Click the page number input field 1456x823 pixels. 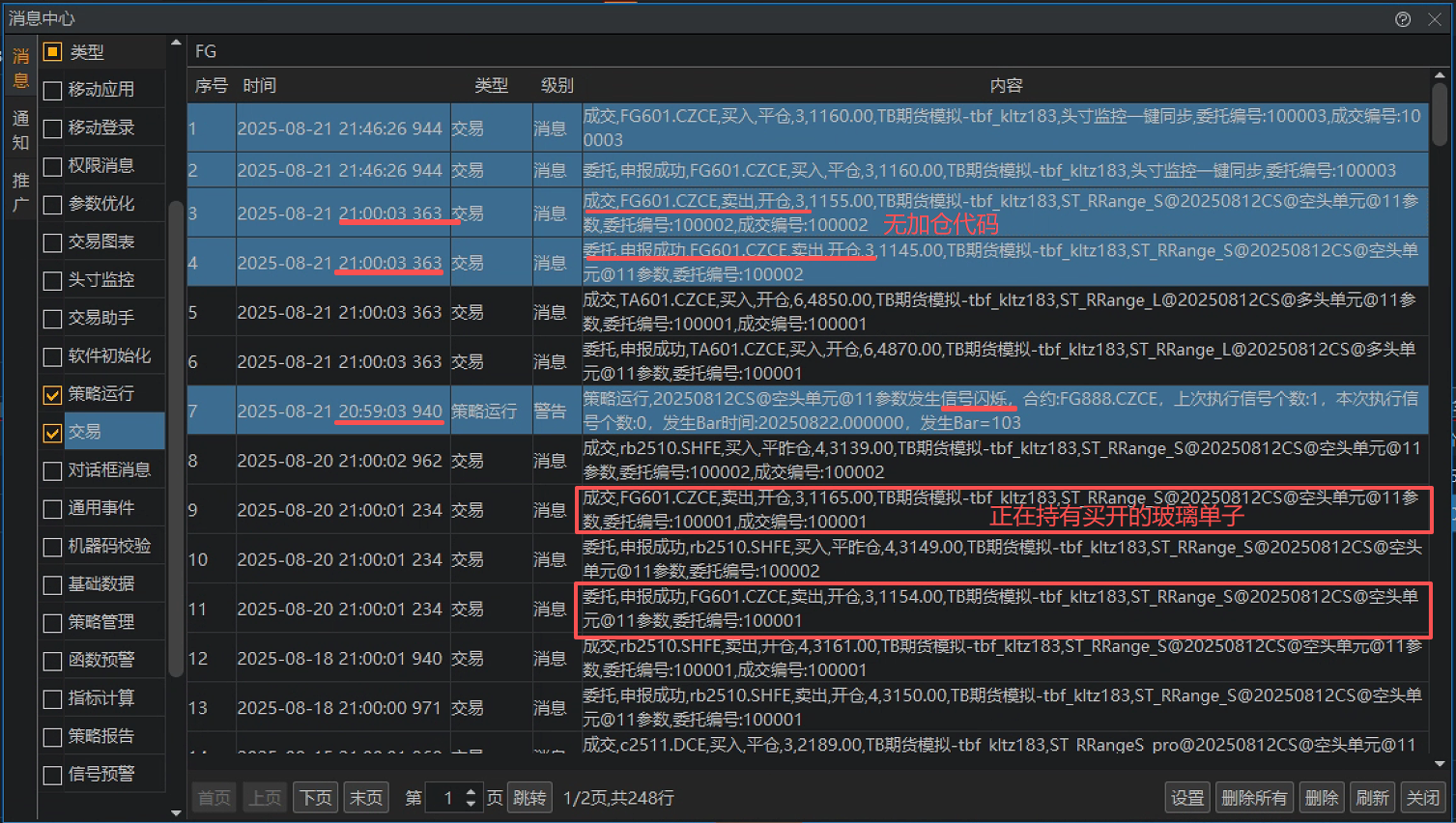point(444,798)
